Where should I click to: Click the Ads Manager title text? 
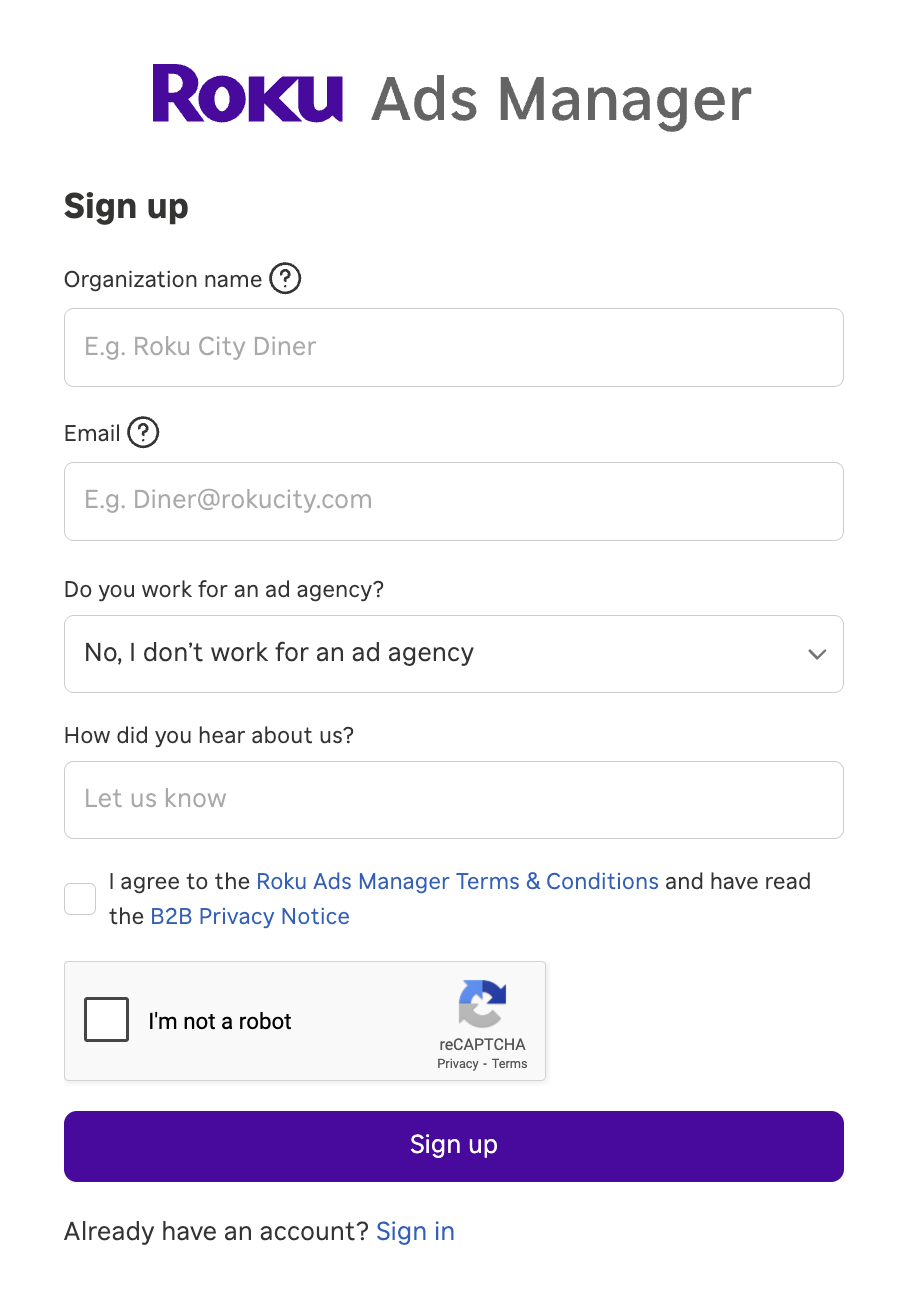pos(560,98)
